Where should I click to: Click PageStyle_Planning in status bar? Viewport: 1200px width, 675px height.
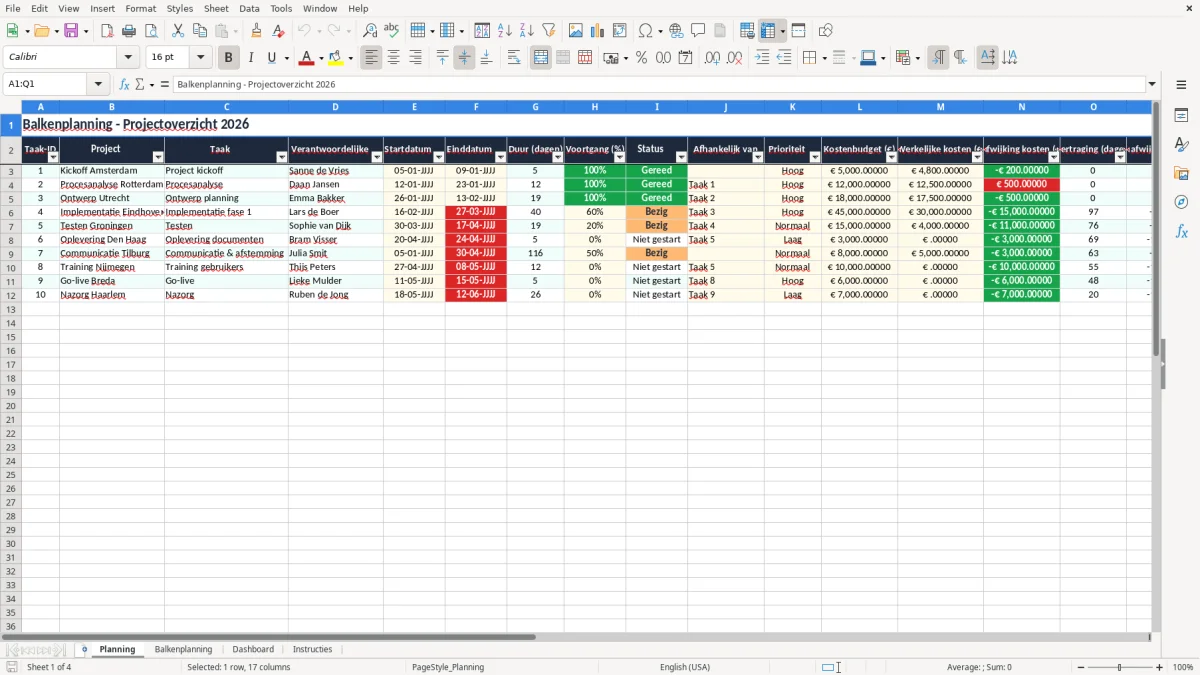point(448,667)
